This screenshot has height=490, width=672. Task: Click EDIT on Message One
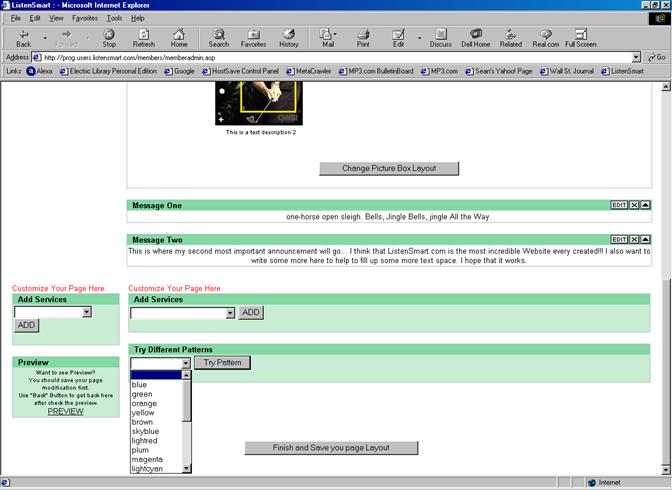619,205
